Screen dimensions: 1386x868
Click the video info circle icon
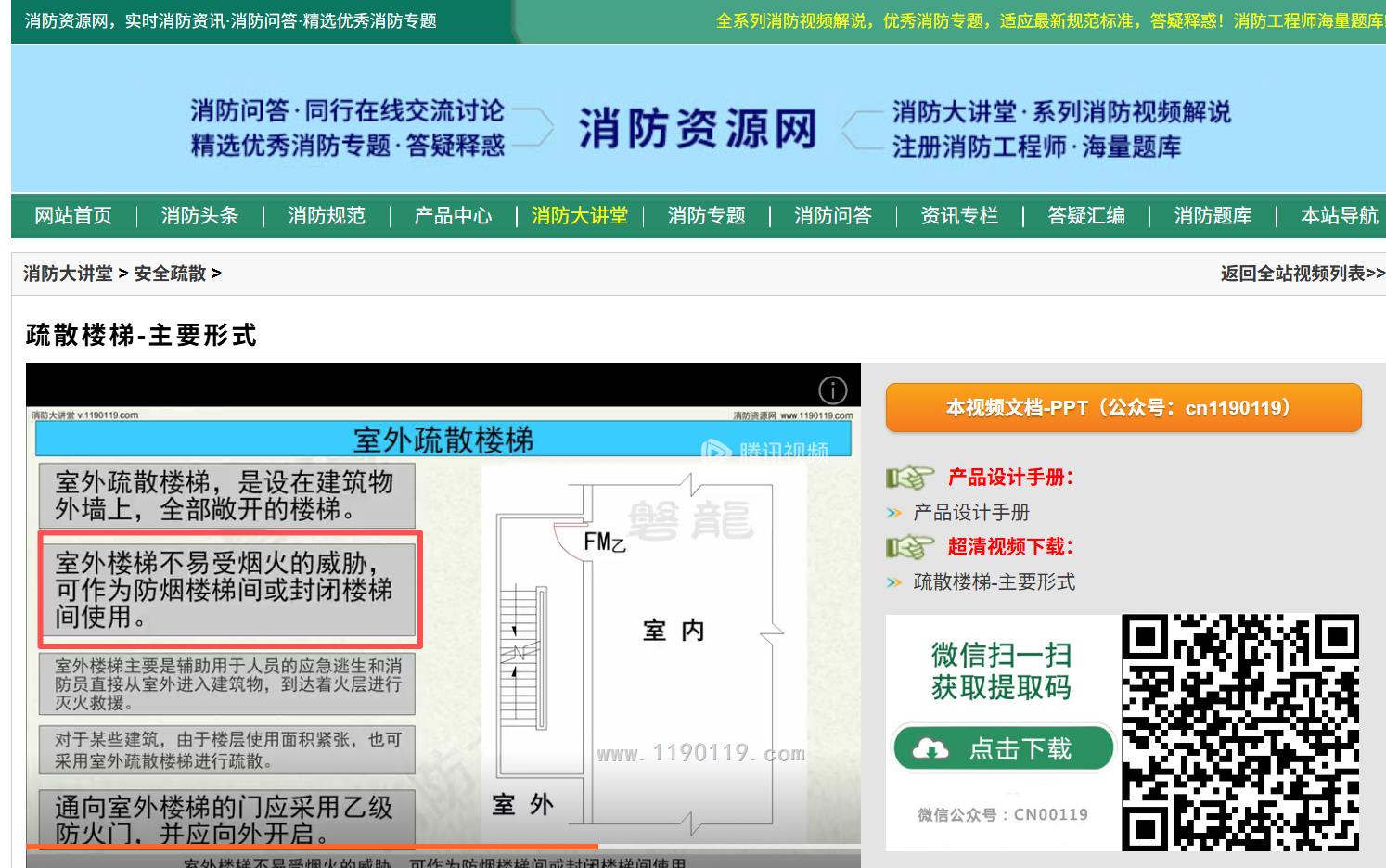tap(833, 390)
